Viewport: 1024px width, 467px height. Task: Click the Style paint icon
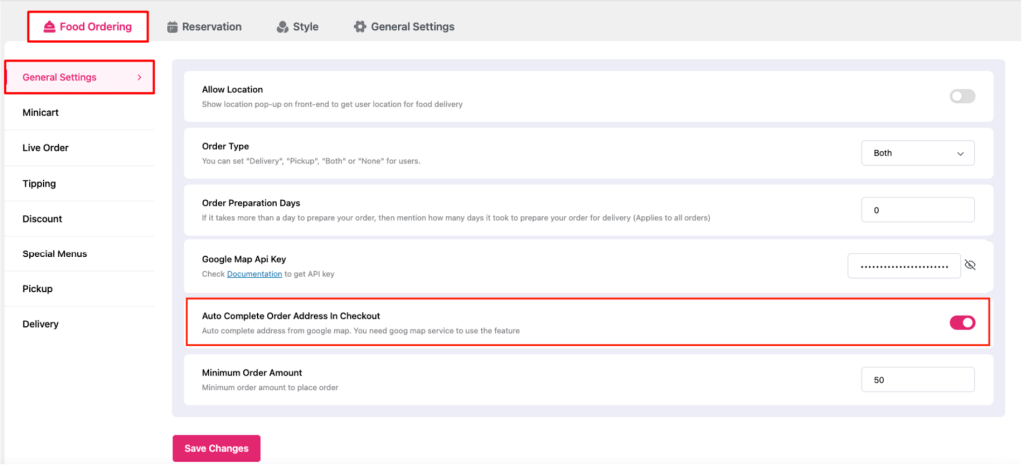[x=282, y=27]
